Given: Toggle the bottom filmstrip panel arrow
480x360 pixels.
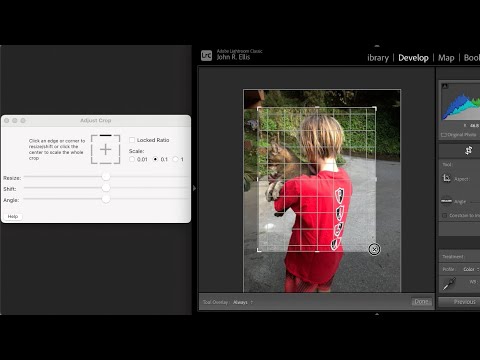Looking at the screenshot, I should (377, 314).
